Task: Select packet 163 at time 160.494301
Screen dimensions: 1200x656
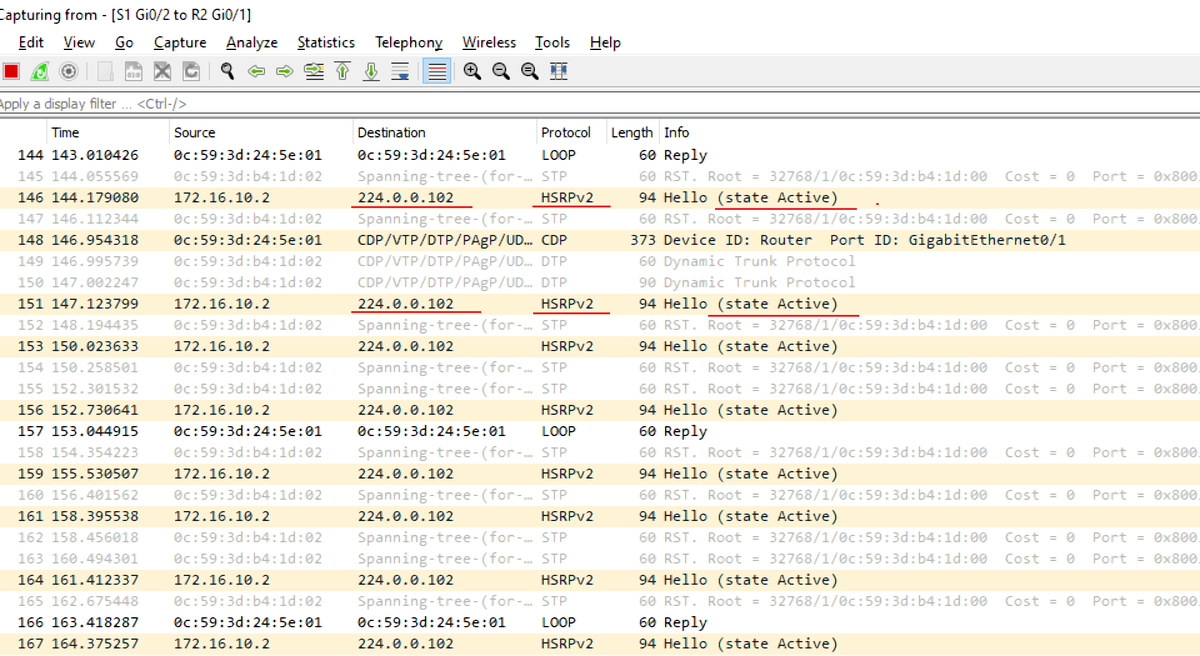Action: point(600,559)
